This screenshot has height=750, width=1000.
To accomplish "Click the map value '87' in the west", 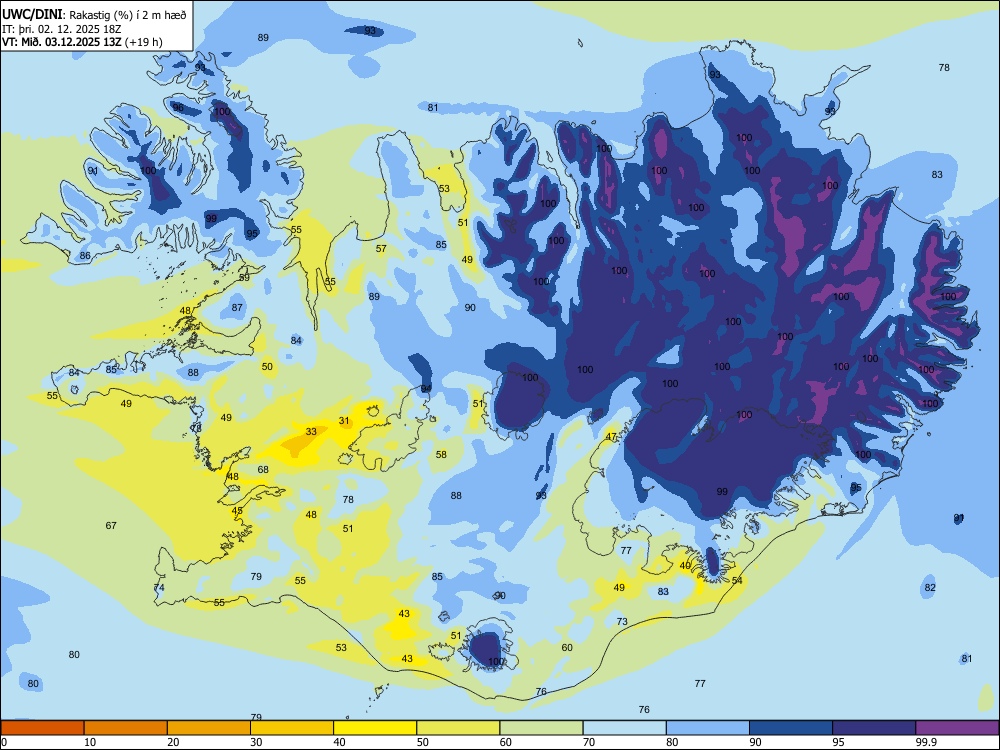I will pyautogui.click(x=237, y=307).
